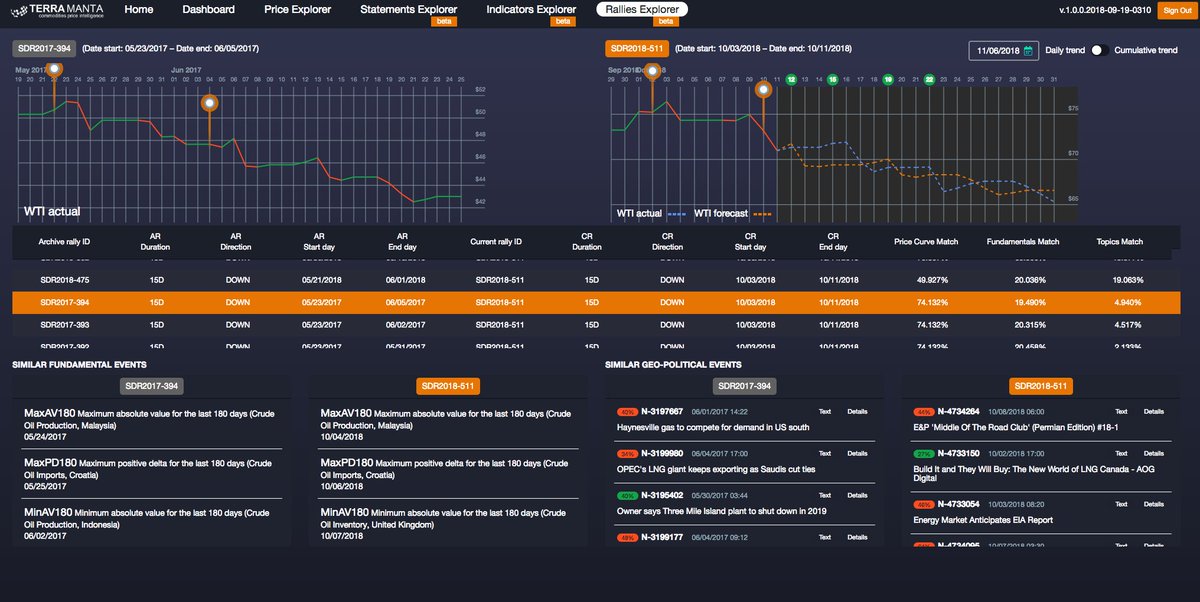This screenshot has height=602, width=1200.
Task: Open Details for news N-3199980
Action: coord(858,454)
